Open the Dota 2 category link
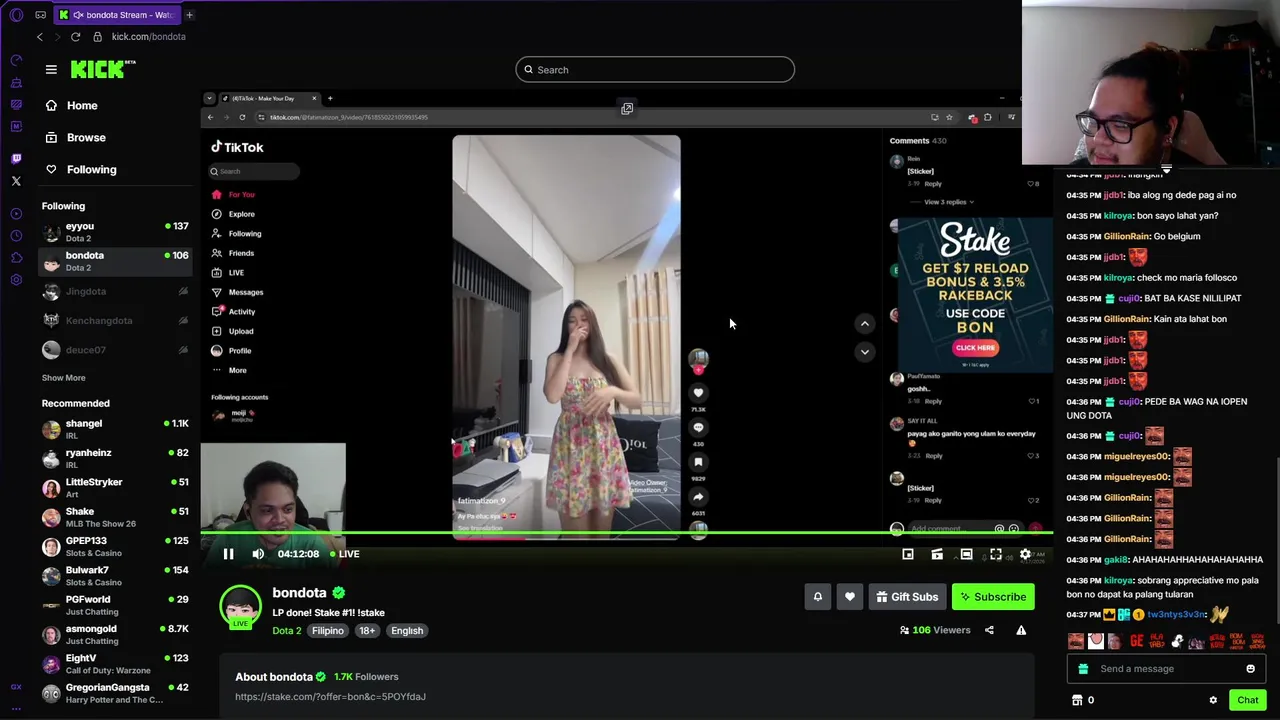The width and height of the screenshot is (1280, 720). tap(287, 631)
